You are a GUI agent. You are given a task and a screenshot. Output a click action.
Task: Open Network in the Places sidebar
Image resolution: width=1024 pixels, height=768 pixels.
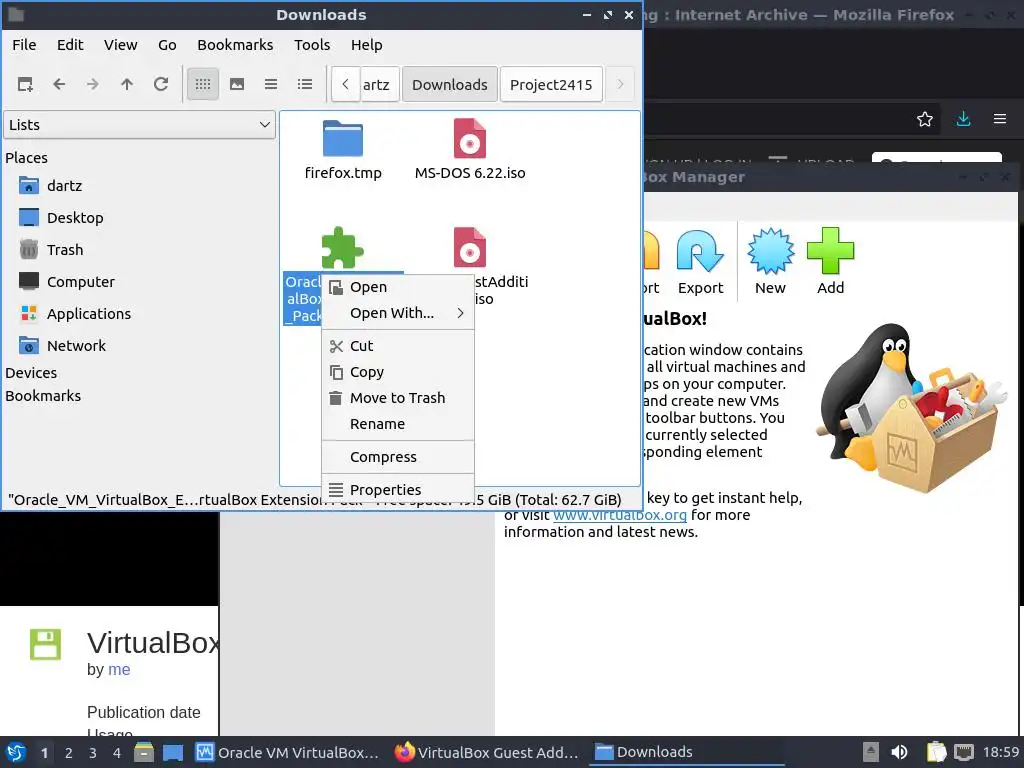coord(63,346)
